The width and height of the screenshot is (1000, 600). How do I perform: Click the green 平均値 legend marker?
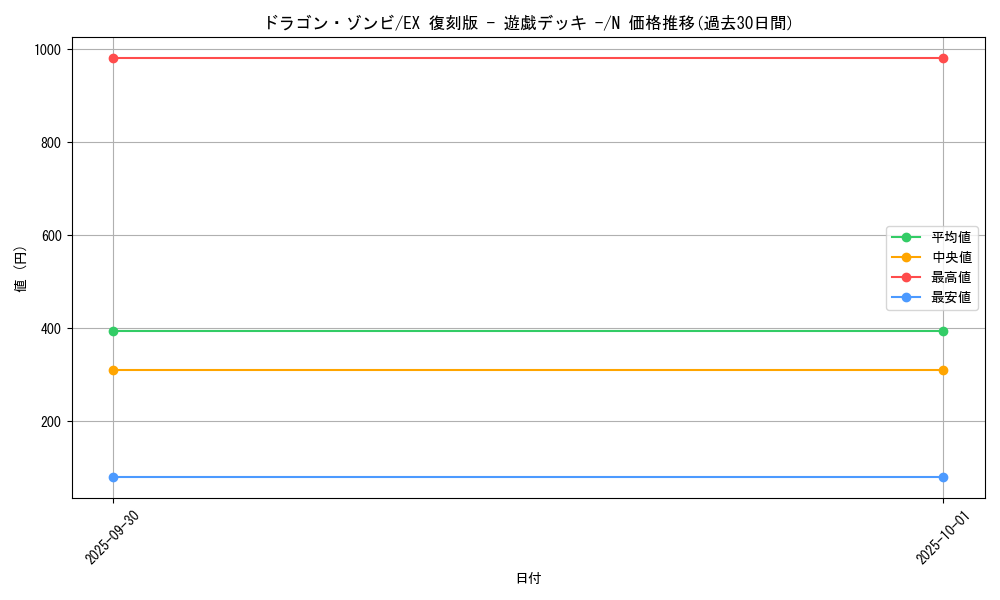(x=907, y=238)
